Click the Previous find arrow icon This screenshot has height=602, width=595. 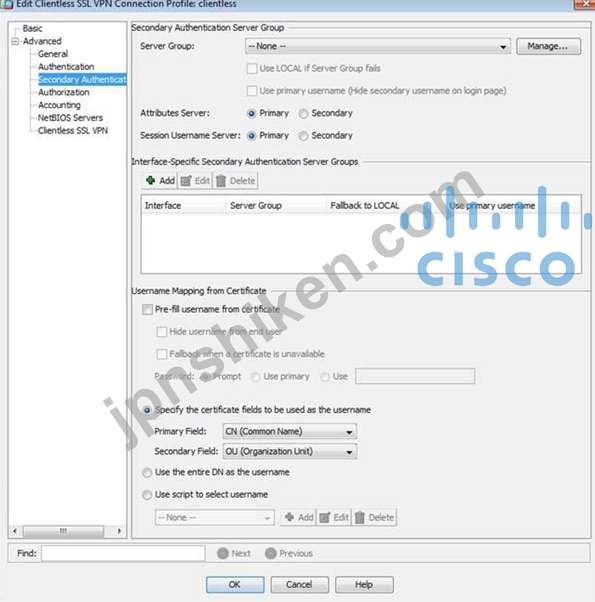pos(271,553)
